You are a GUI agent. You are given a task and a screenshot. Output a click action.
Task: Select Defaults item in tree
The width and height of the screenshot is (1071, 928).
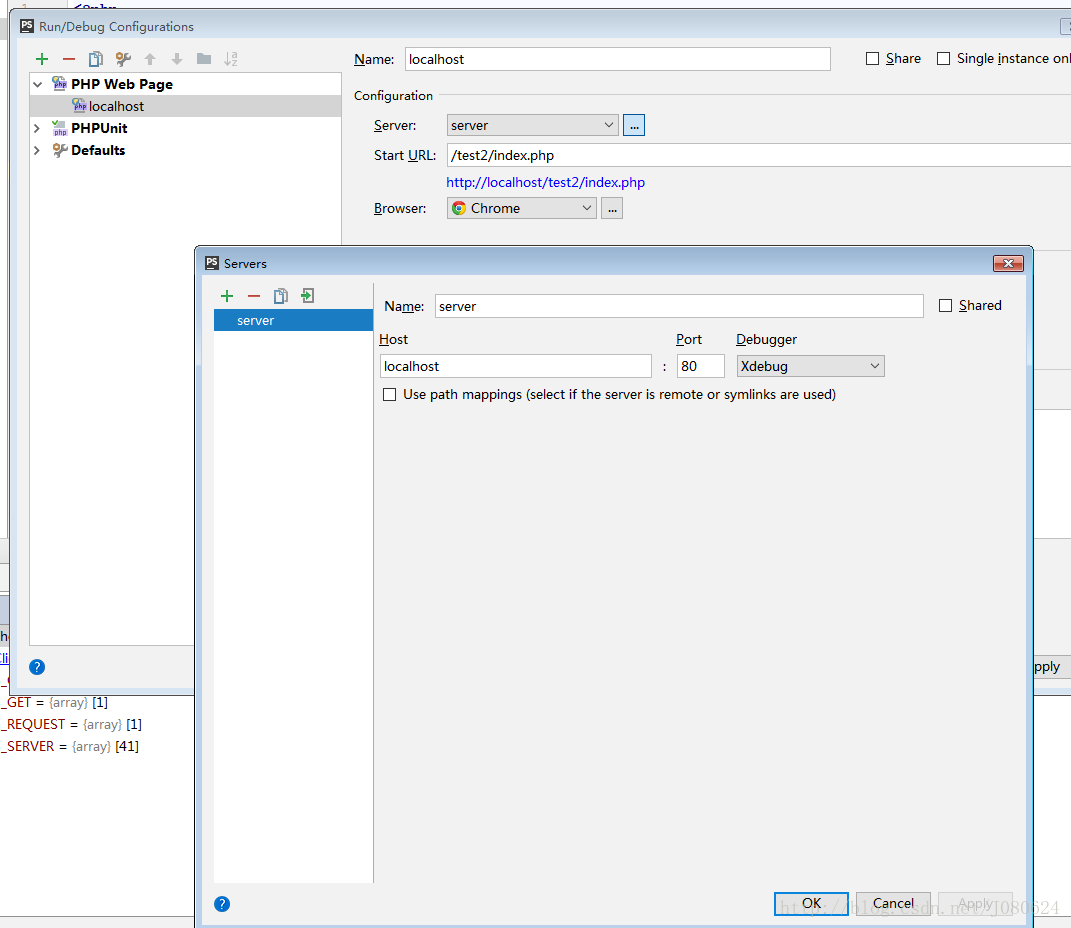click(98, 150)
